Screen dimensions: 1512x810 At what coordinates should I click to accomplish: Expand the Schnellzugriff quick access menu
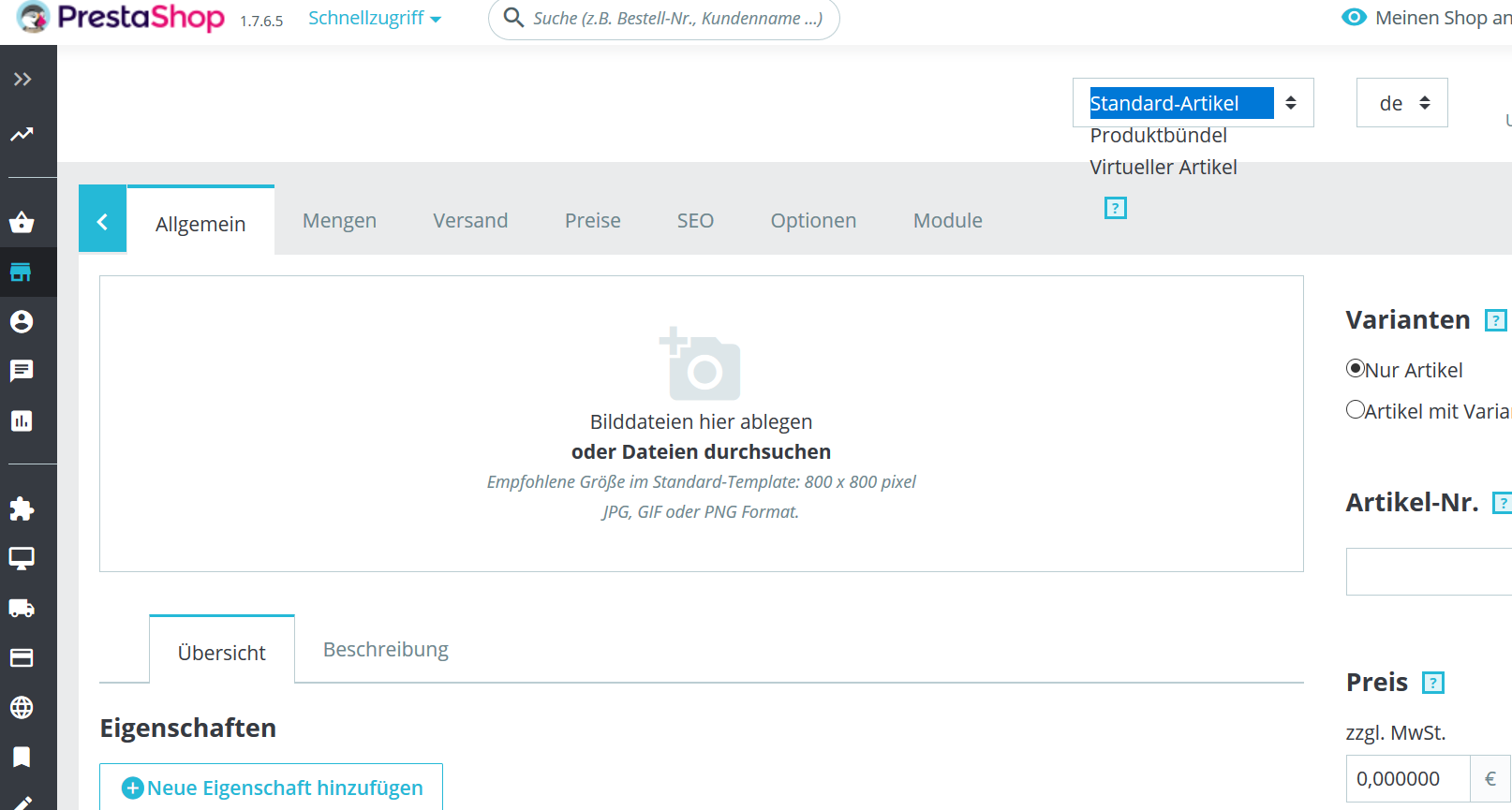point(375,18)
